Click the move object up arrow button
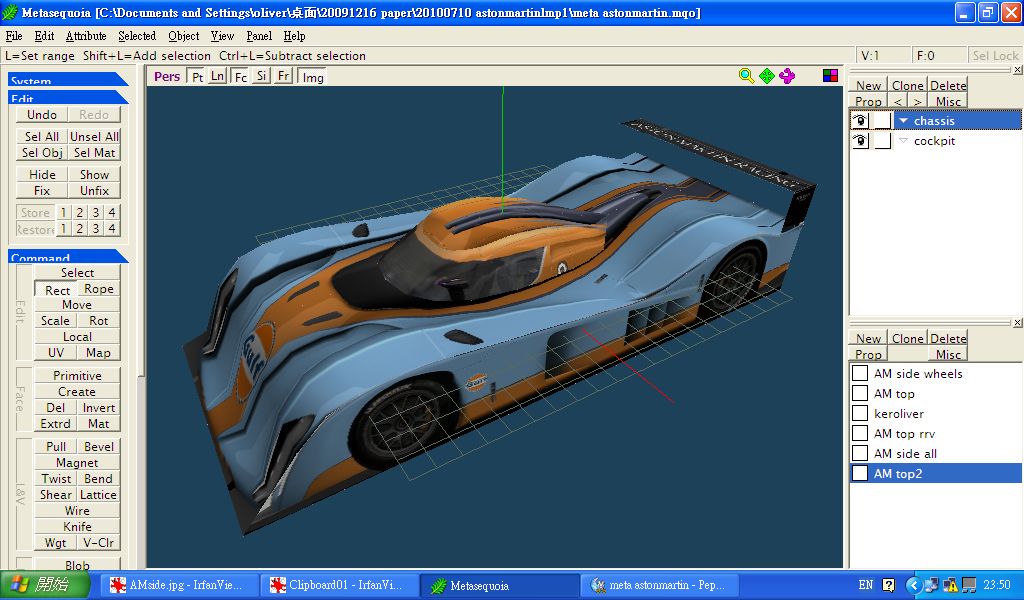Viewport: 1024px width, 600px height. [898, 102]
